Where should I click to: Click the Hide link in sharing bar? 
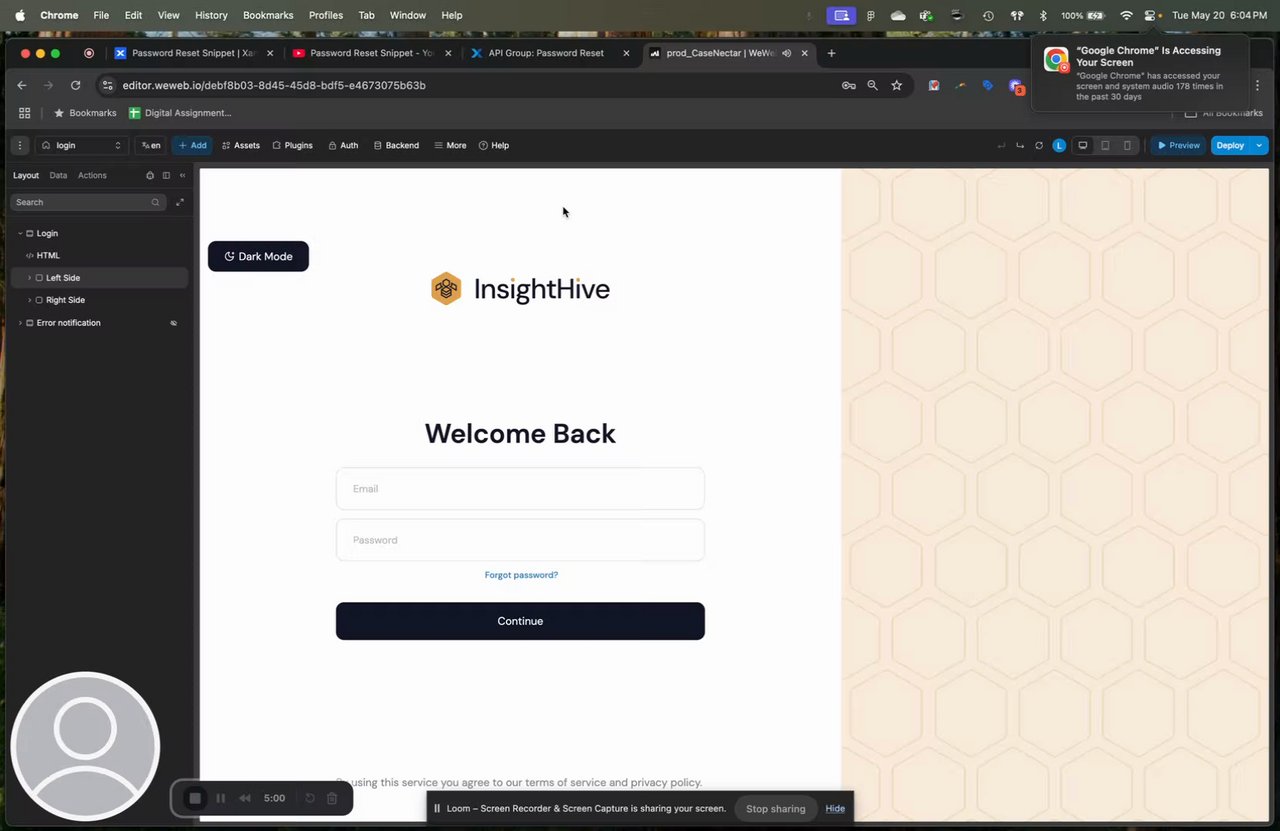(835, 808)
